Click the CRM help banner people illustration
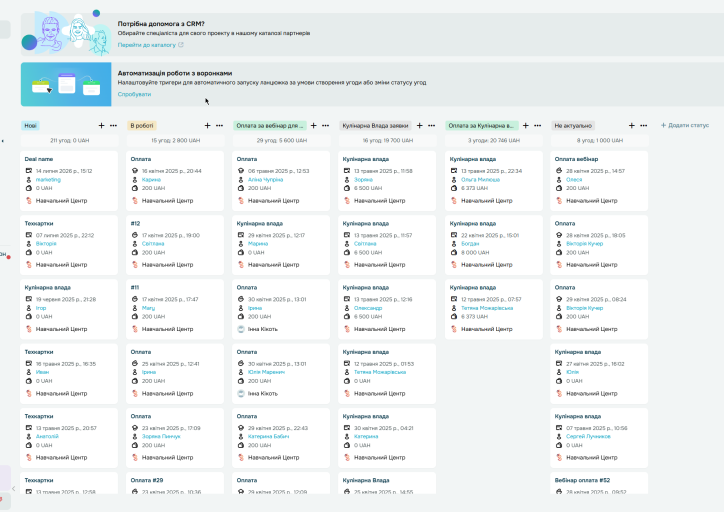This screenshot has height=512, width=724. coord(66,33)
